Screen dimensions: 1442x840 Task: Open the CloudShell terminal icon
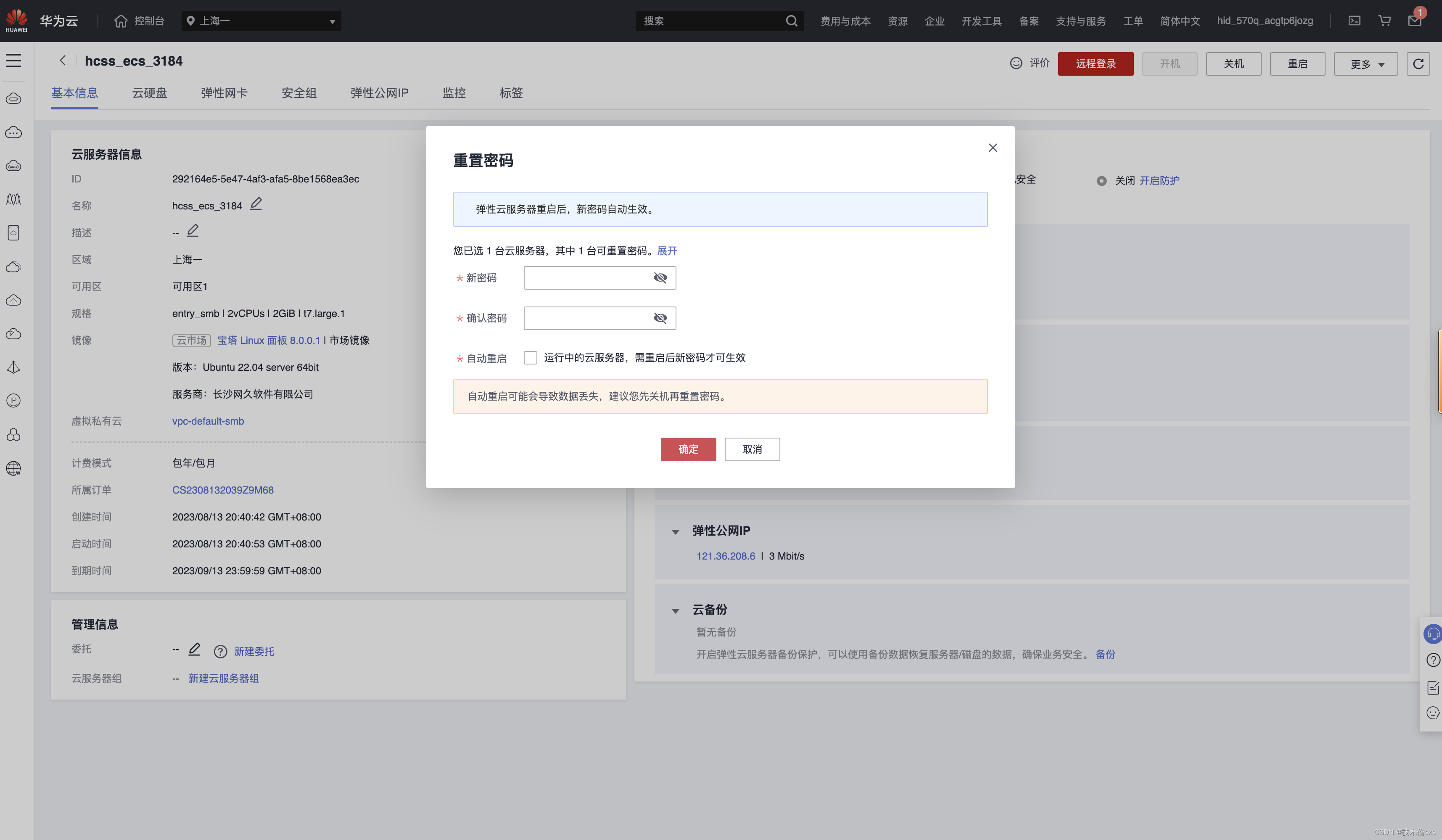pos(1354,21)
